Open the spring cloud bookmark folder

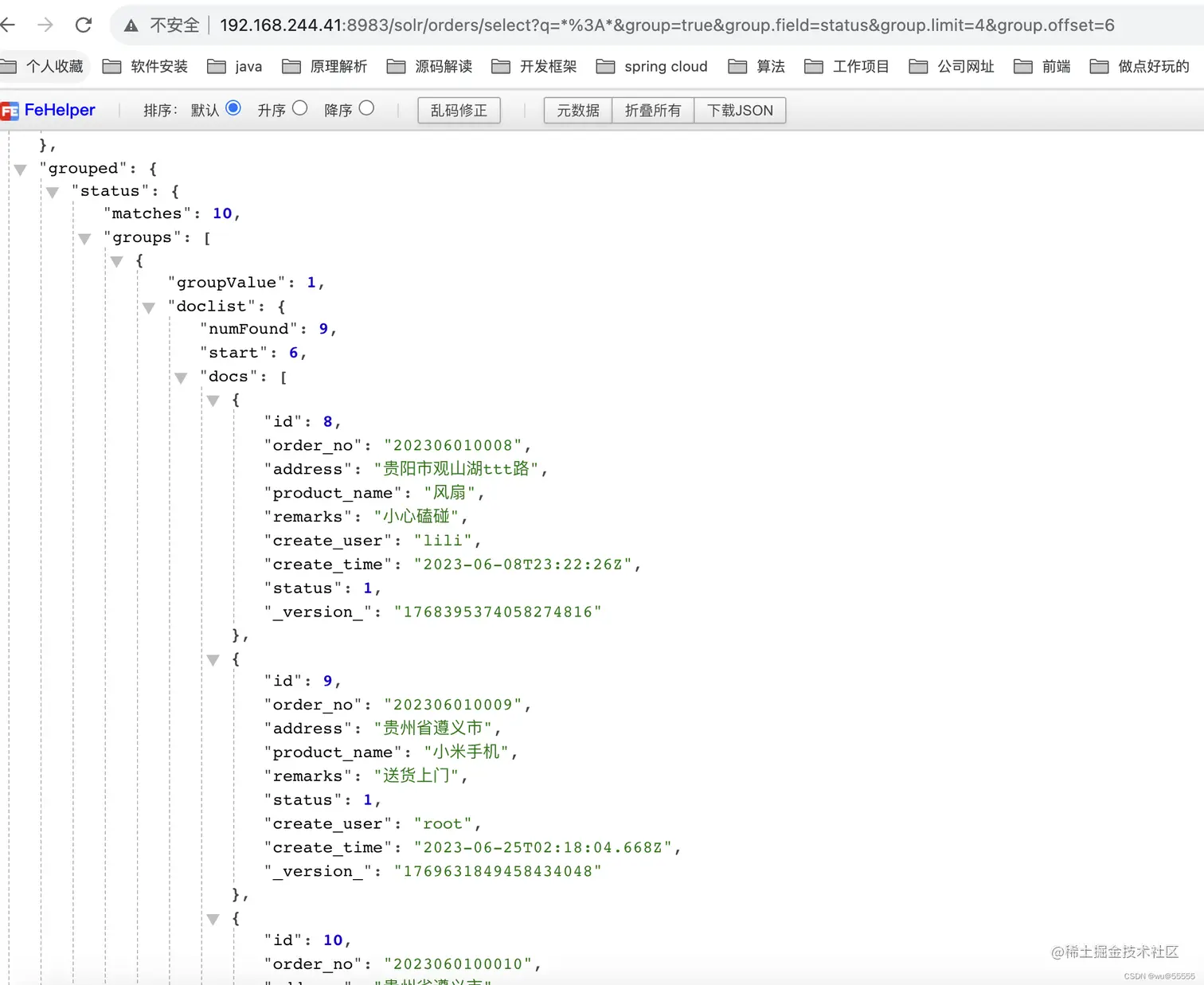652,66
